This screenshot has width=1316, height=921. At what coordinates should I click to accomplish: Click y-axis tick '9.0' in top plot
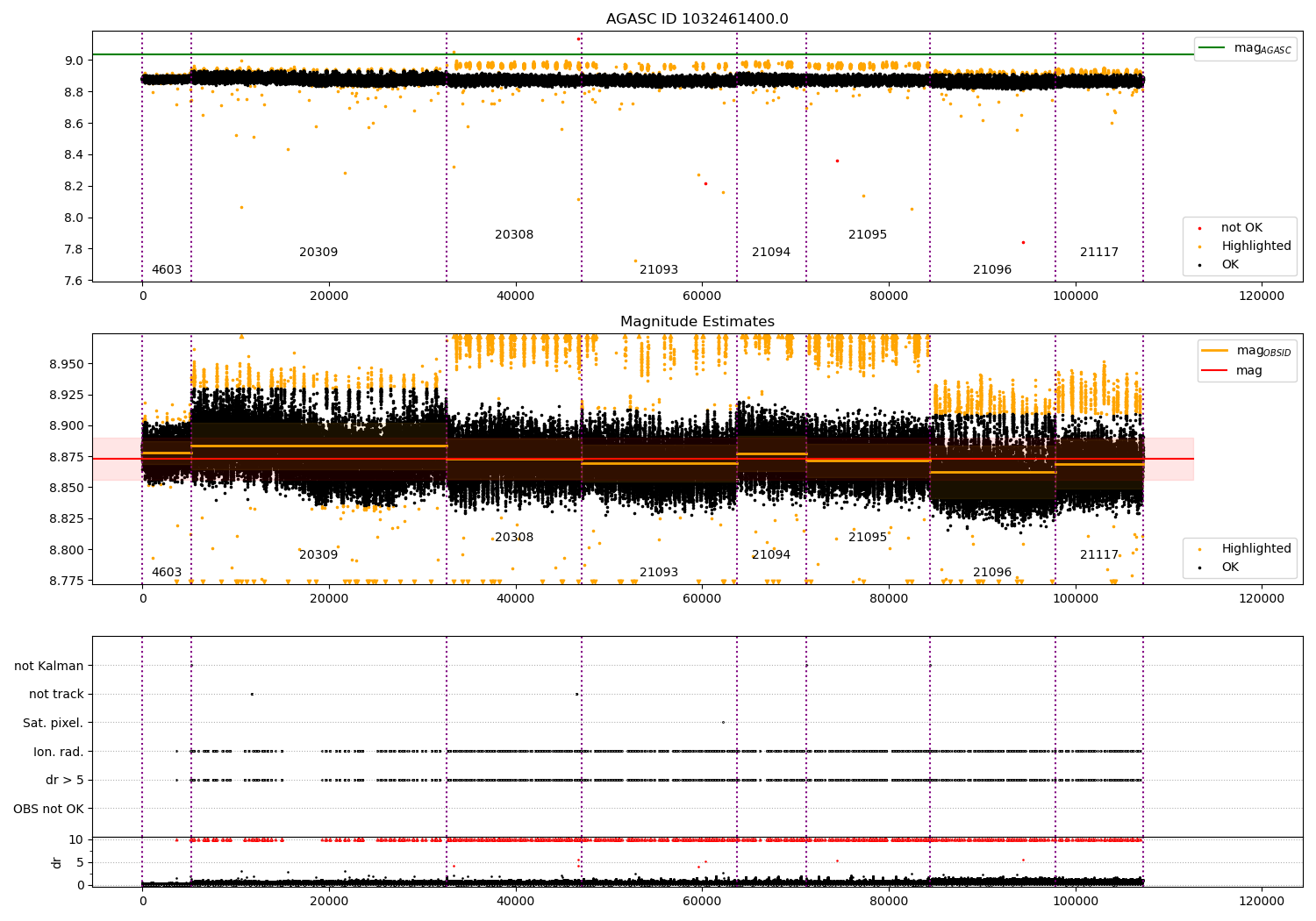[x=75, y=61]
